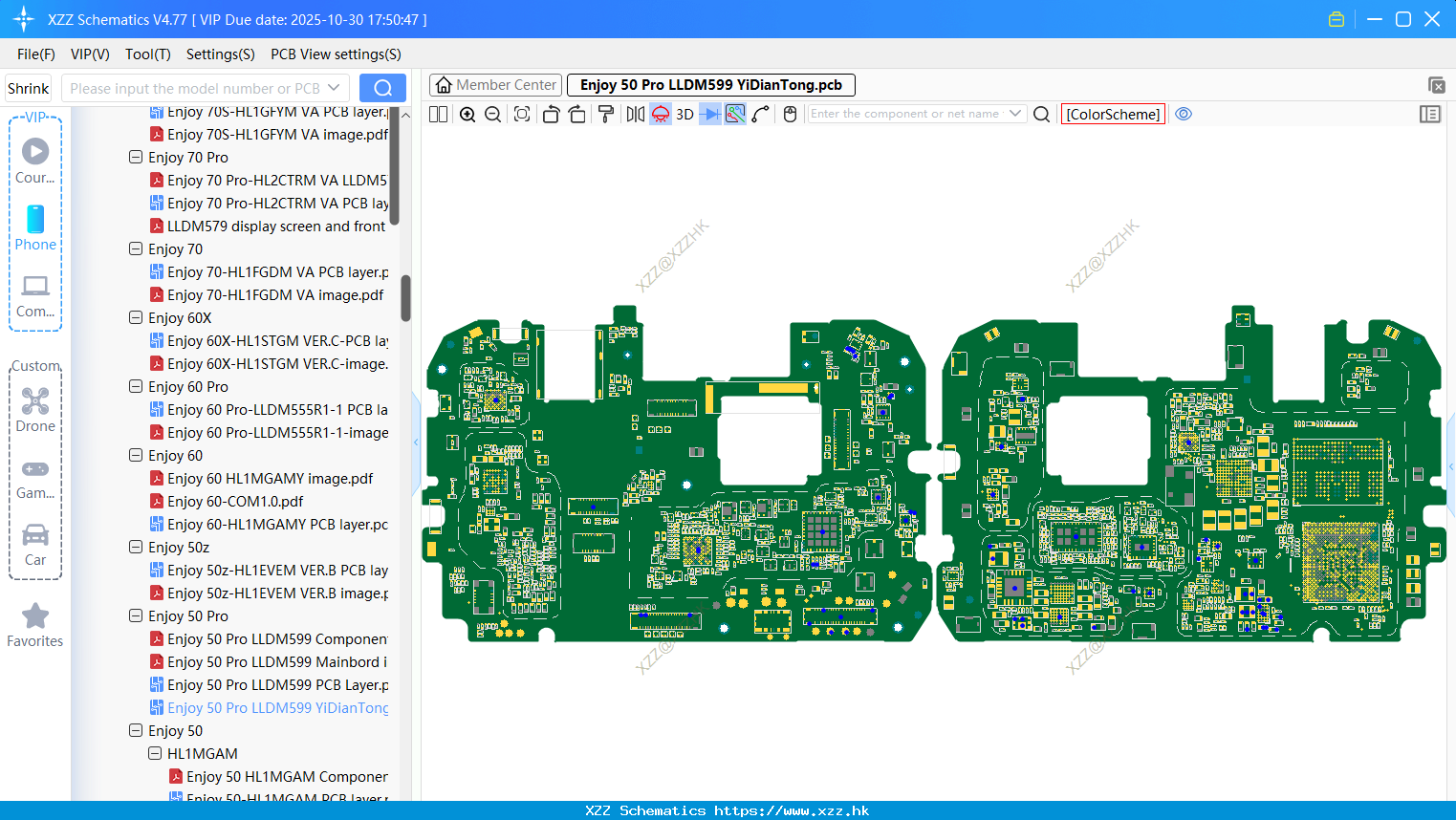Open LLDM579 display screen and front file
Screen dimensions: 1456x820
[268, 226]
